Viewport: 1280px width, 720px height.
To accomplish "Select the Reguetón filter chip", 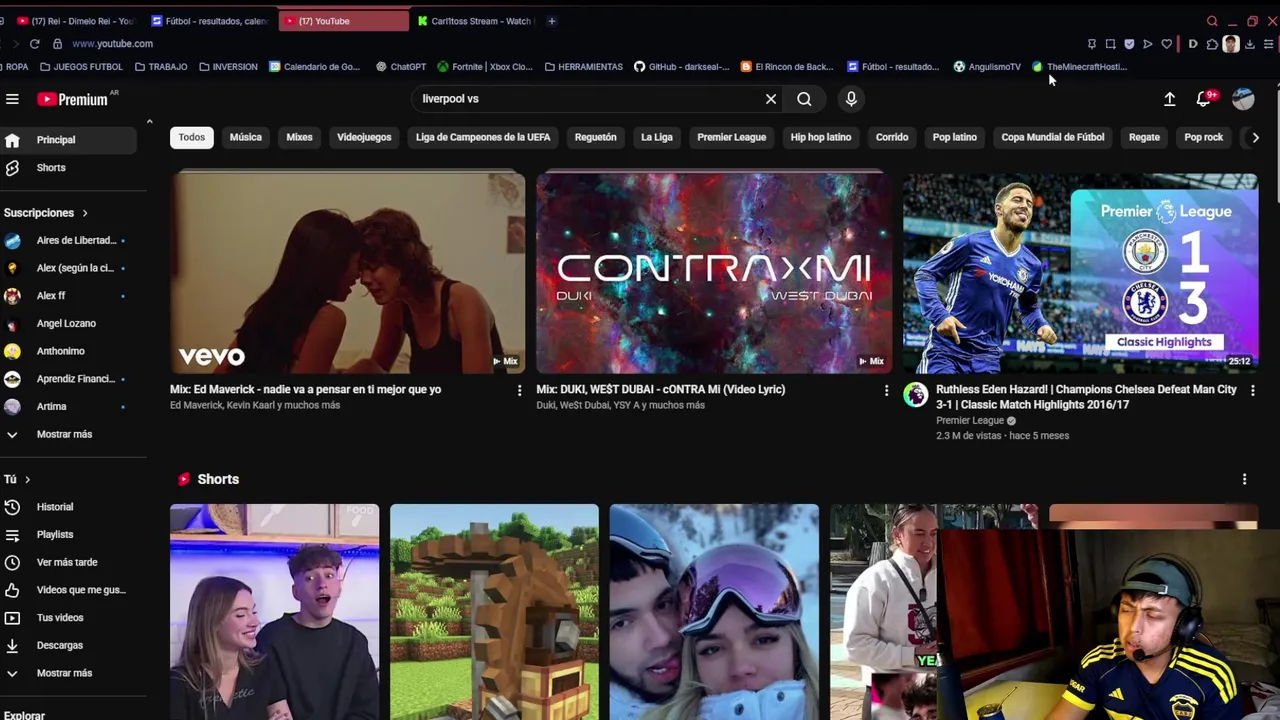I will point(595,137).
